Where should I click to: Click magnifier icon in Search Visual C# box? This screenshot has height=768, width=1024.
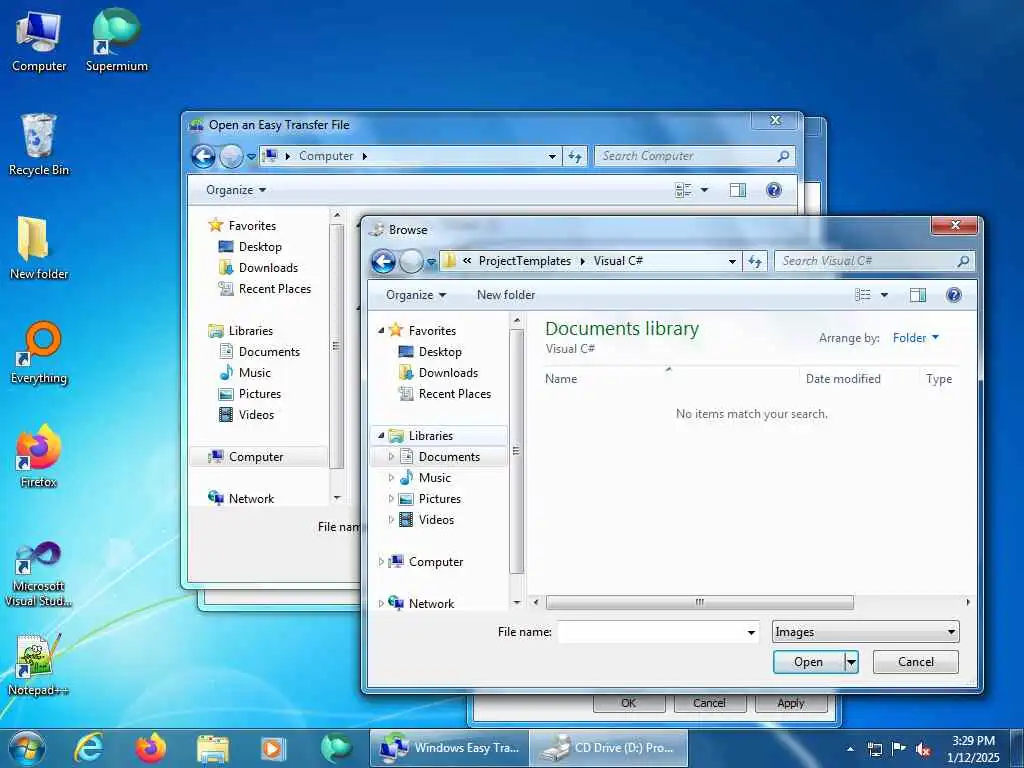(x=963, y=261)
